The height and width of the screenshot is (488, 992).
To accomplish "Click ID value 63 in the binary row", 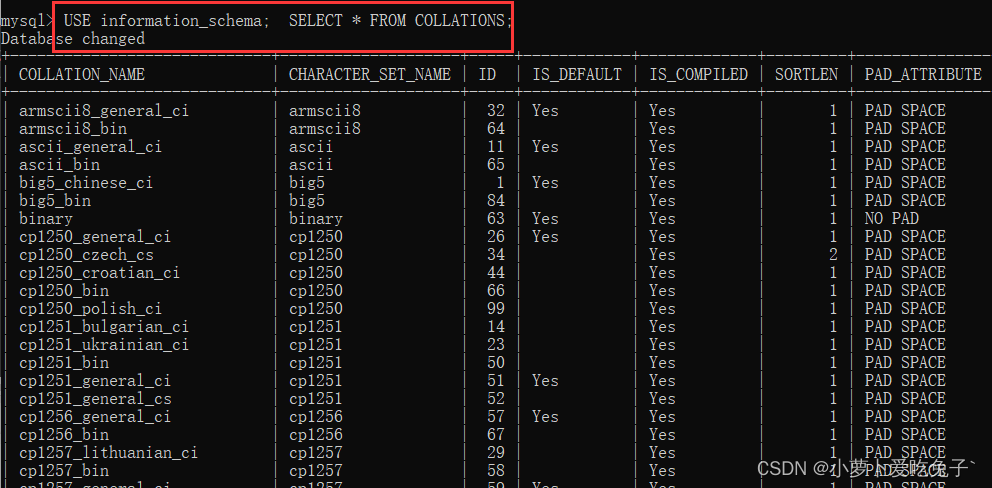I will click(496, 219).
